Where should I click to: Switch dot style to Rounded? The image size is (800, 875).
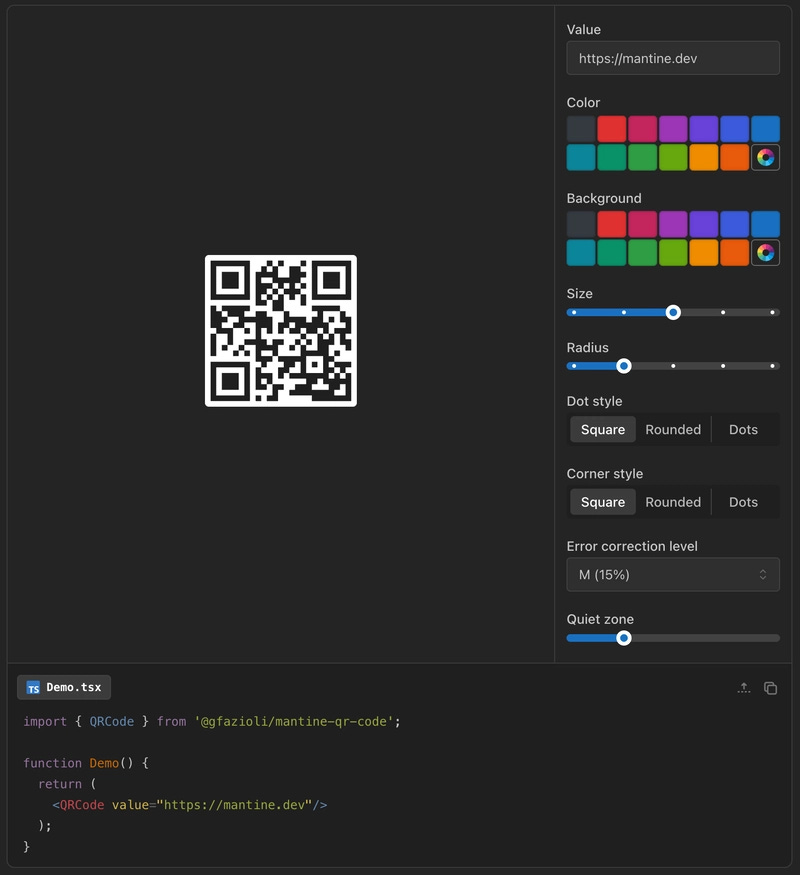tap(672, 429)
